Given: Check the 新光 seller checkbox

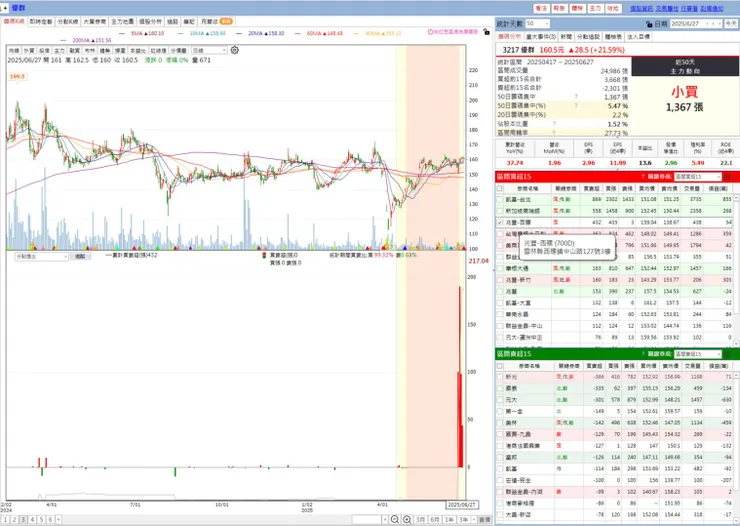Looking at the screenshot, I should 500,377.
